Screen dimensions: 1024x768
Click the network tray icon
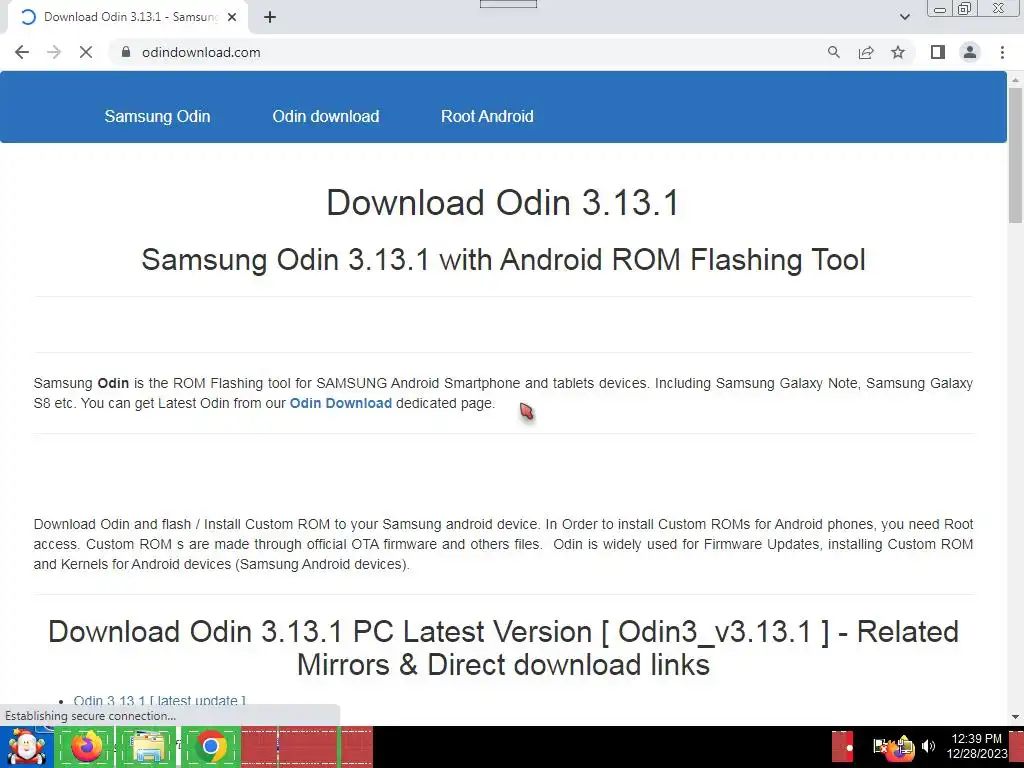pyautogui.click(x=904, y=746)
